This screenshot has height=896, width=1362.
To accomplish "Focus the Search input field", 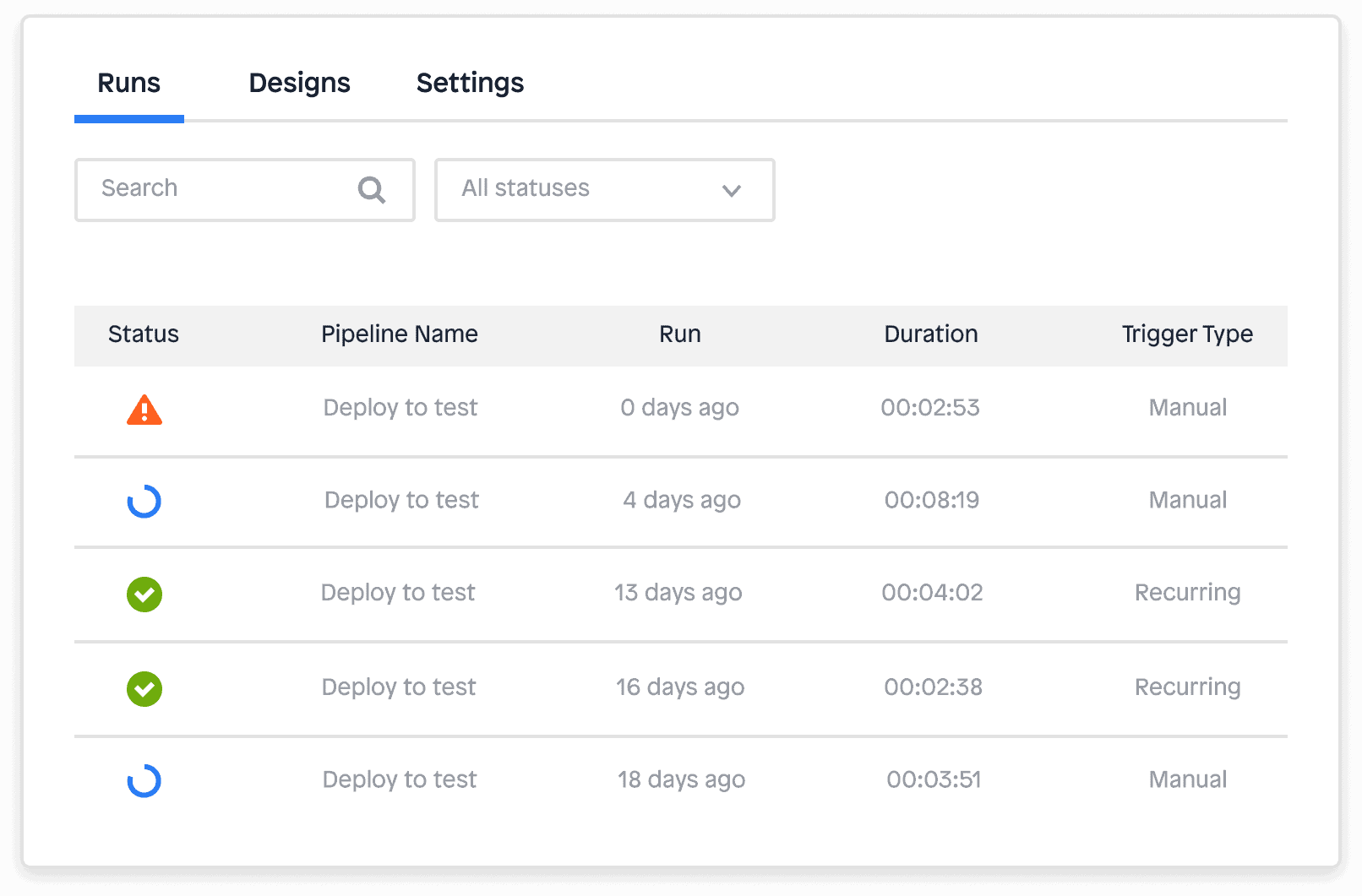I will [x=220, y=189].
